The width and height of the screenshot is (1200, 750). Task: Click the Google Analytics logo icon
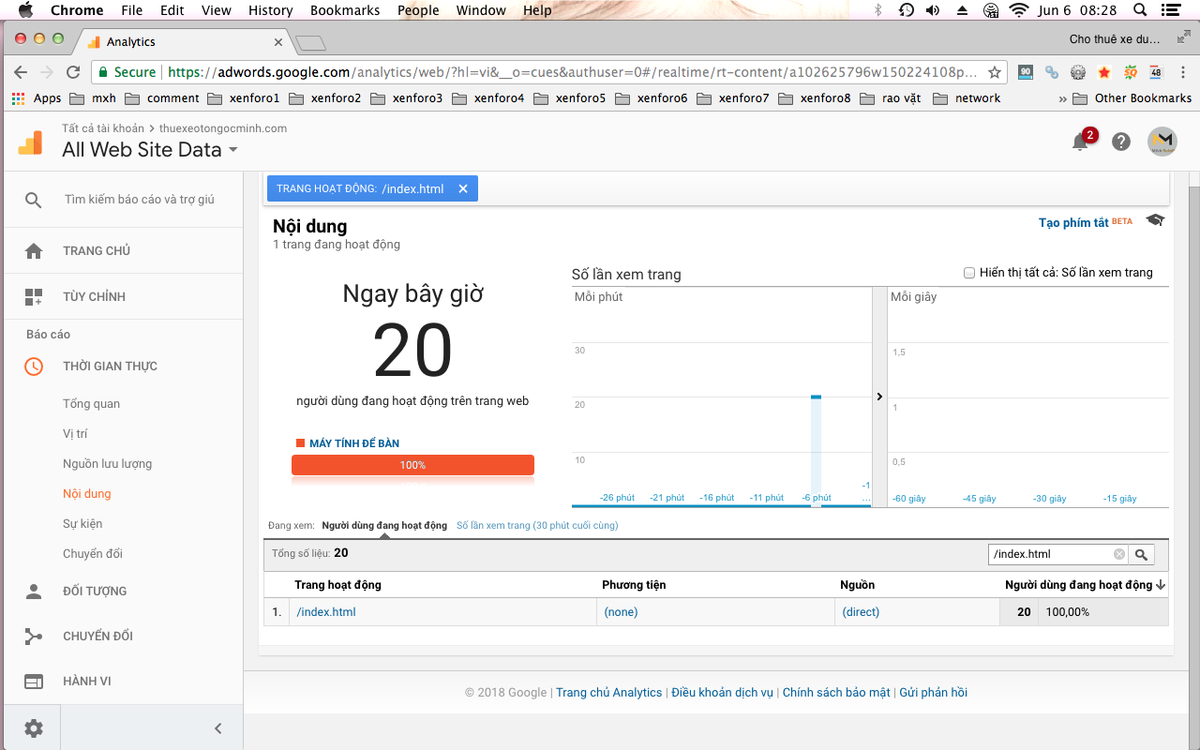pos(31,142)
